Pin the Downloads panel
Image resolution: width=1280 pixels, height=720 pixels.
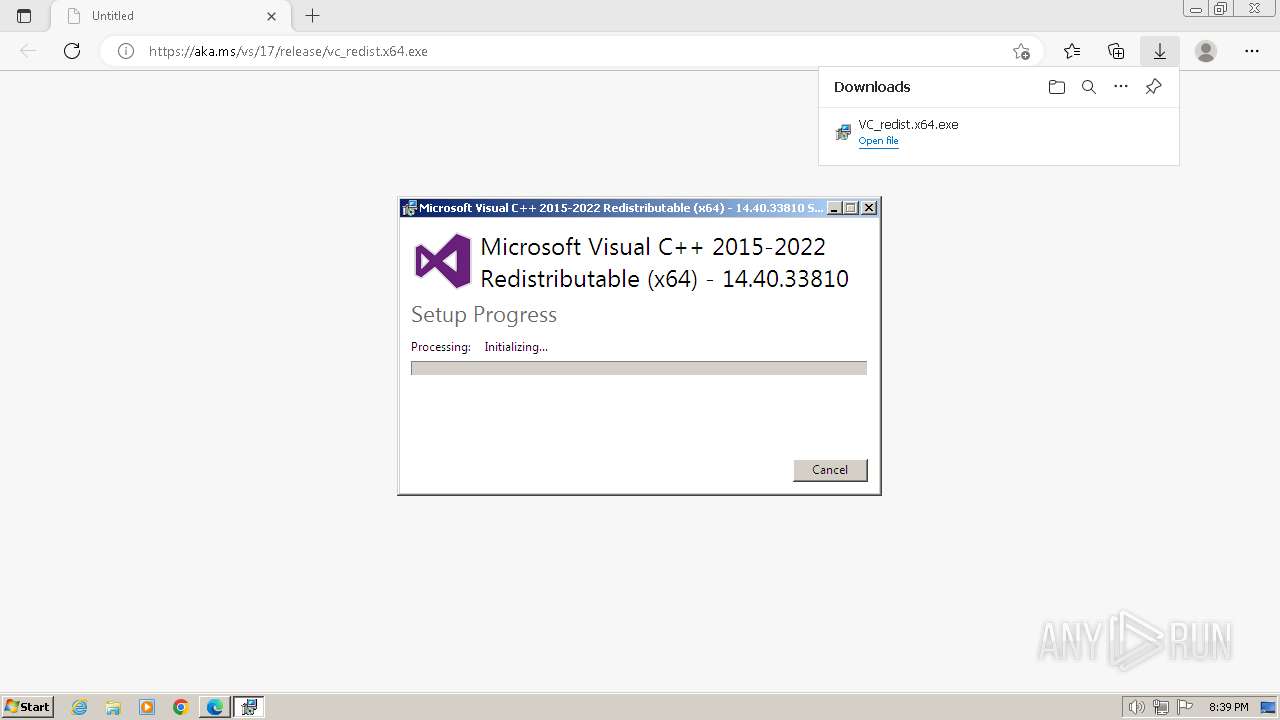click(1153, 87)
